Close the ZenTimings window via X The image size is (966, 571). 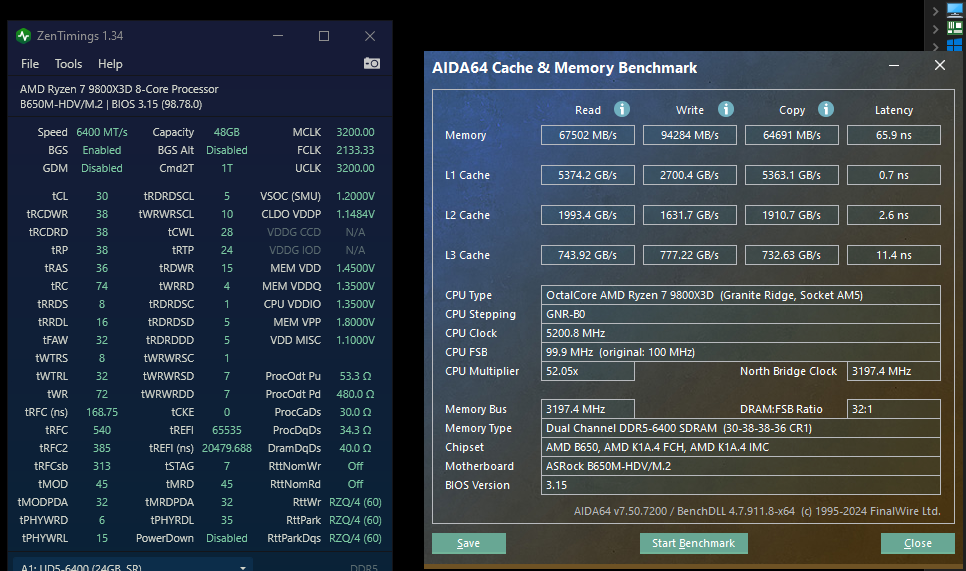[x=370, y=36]
